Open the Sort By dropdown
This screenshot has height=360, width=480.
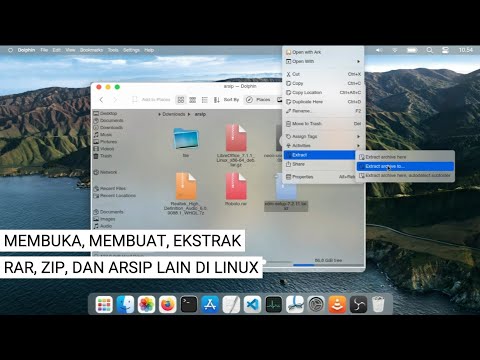227,100
